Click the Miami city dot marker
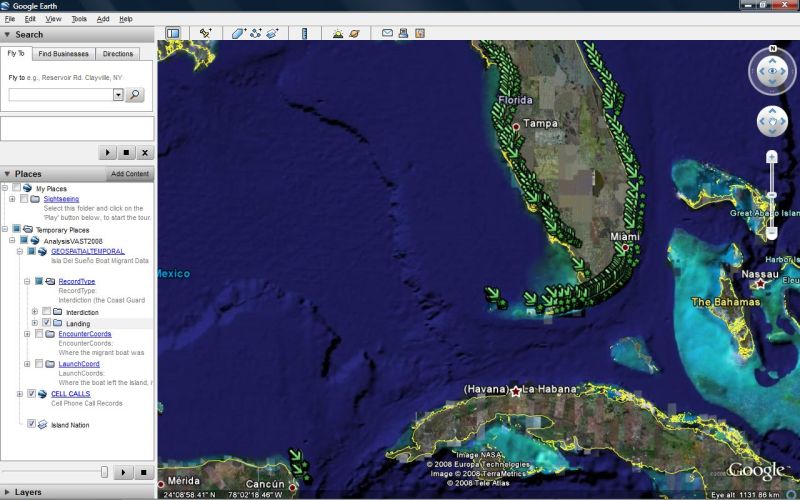Screen dimensions: 800x500 pos(625,247)
